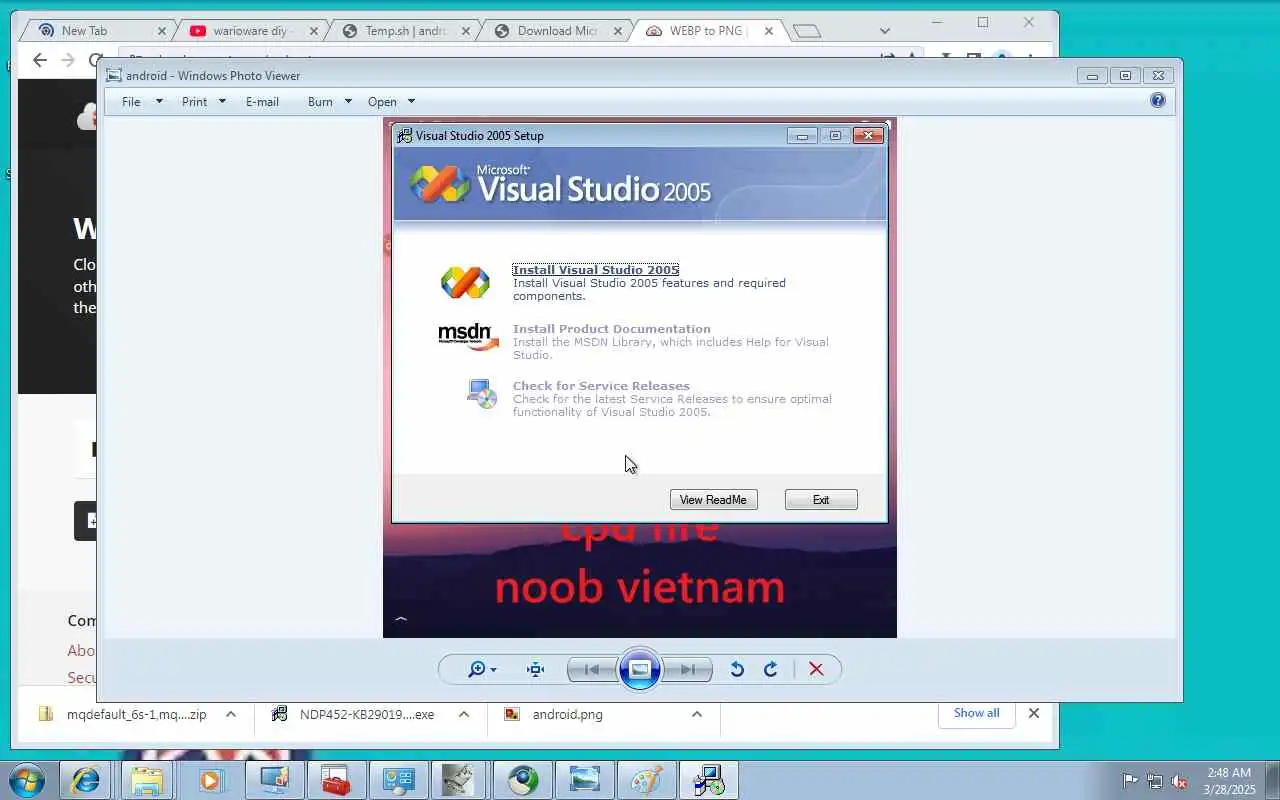Open options for NDP452-KB29019 exe download
The width and height of the screenshot is (1280, 800).
464,714
